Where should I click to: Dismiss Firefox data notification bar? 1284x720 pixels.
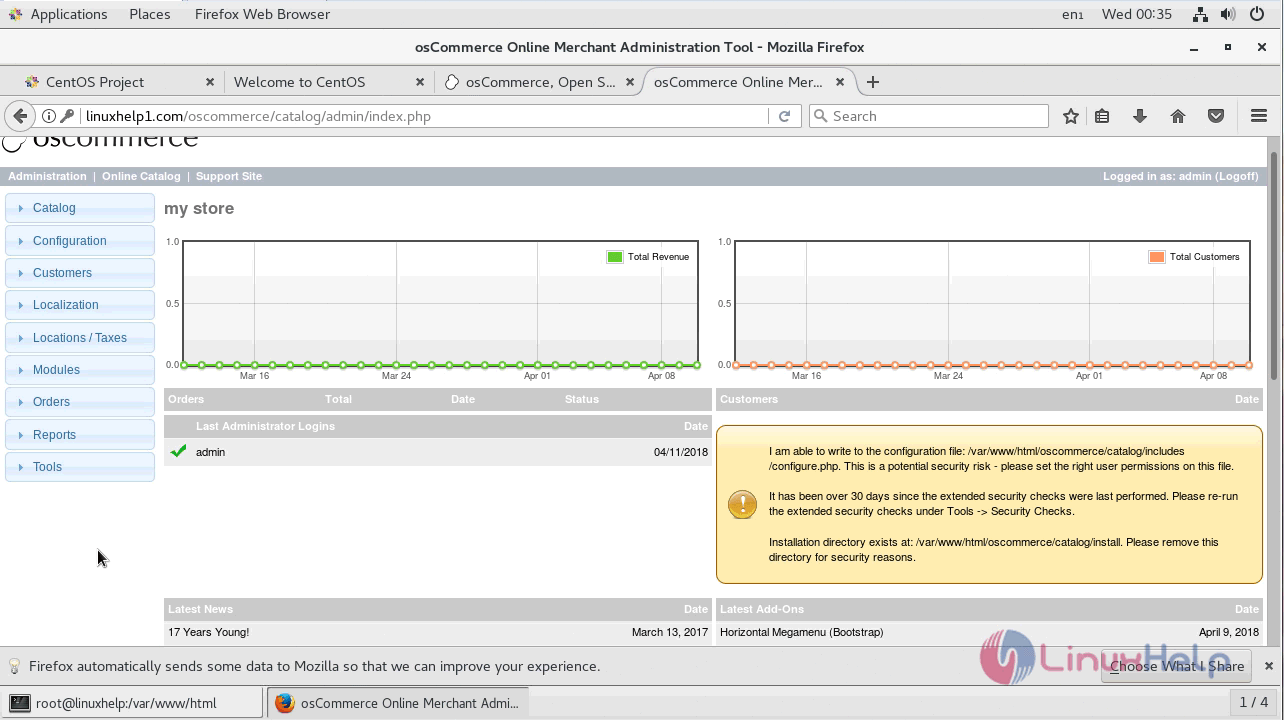click(x=1269, y=666)
